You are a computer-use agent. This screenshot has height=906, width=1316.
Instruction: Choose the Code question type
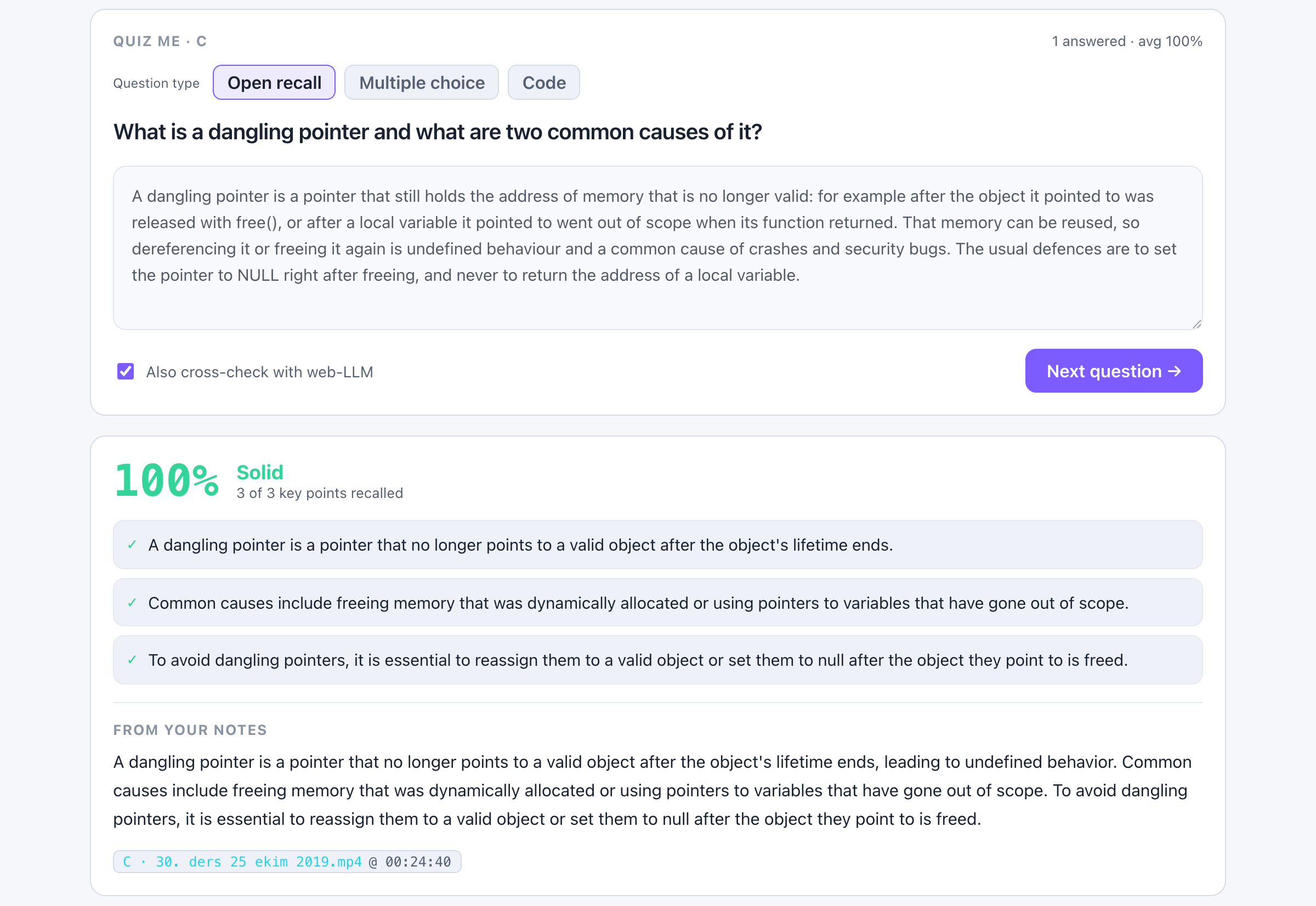click(543, 83)
